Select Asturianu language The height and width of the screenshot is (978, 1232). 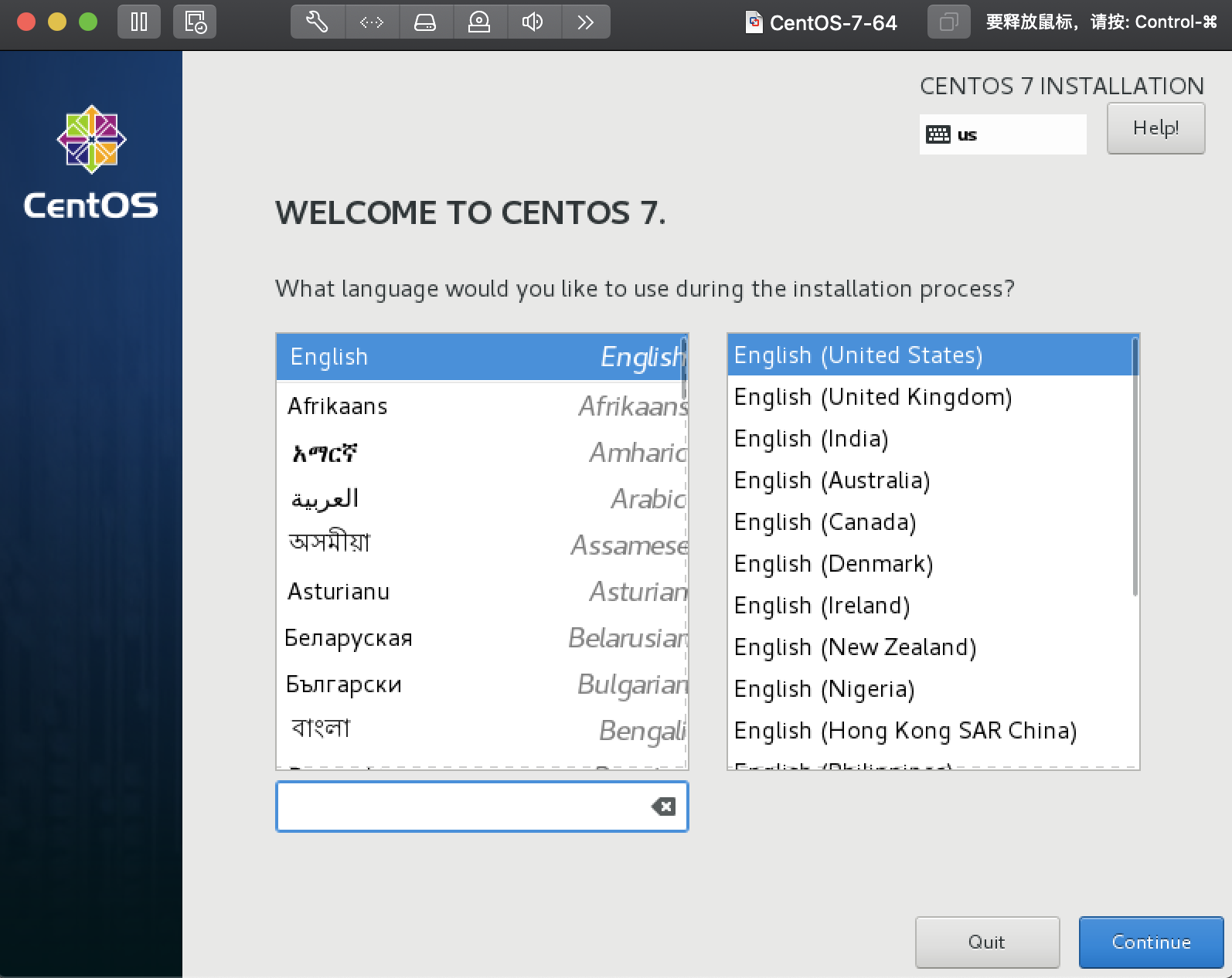(482, 592)
